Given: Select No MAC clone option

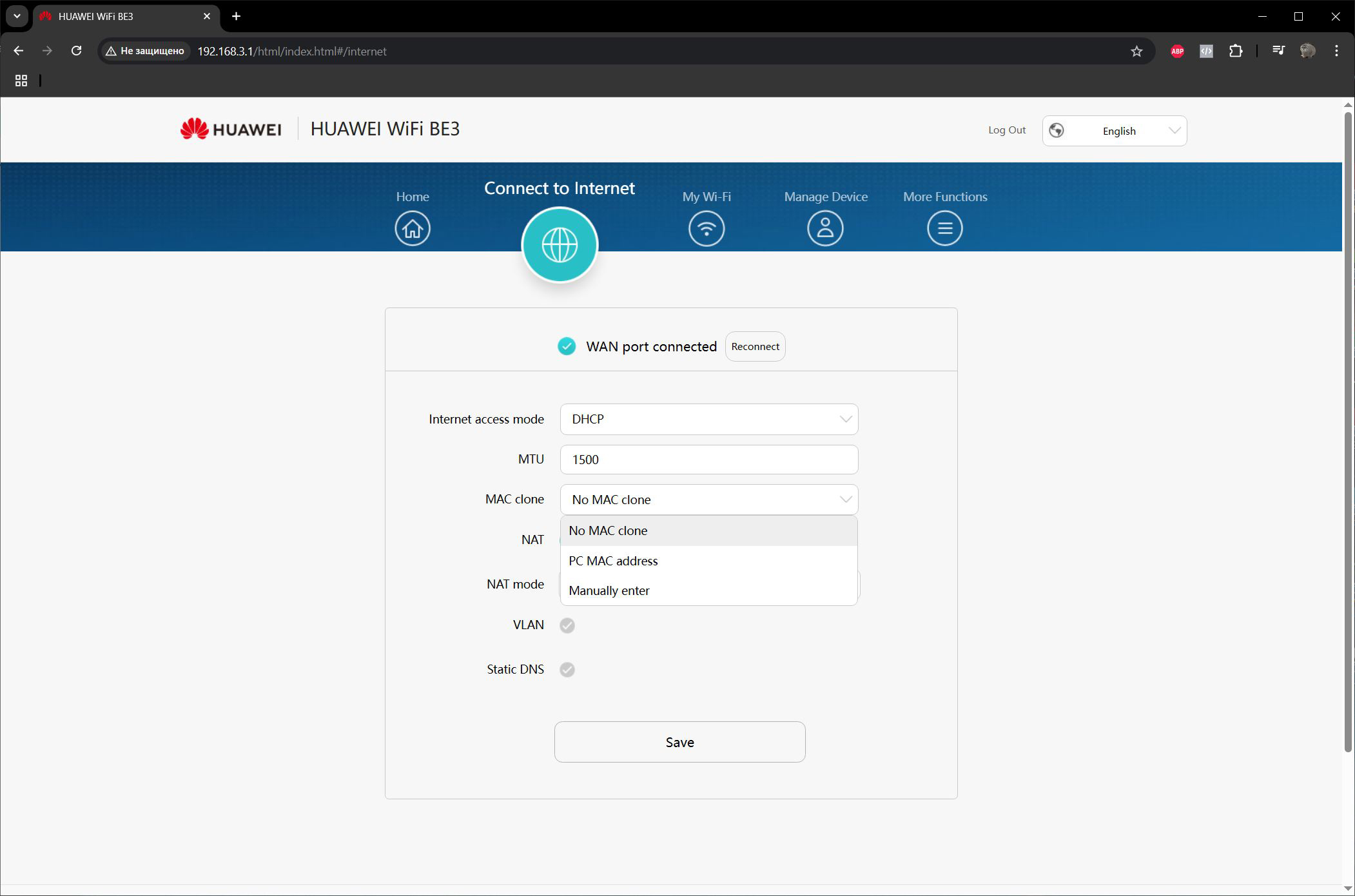Looking at the screenshot, I should coord(709,531).
